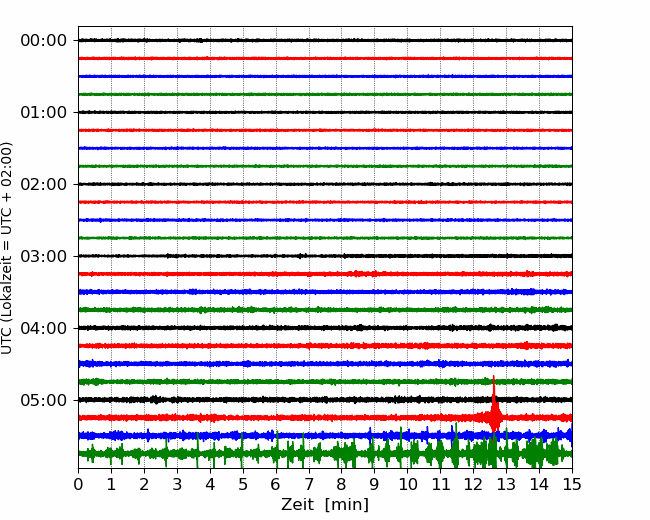Click the 00:00 time label on the y-axis
Viewport: 650px width, 520px height.
[x=44, y=41]
